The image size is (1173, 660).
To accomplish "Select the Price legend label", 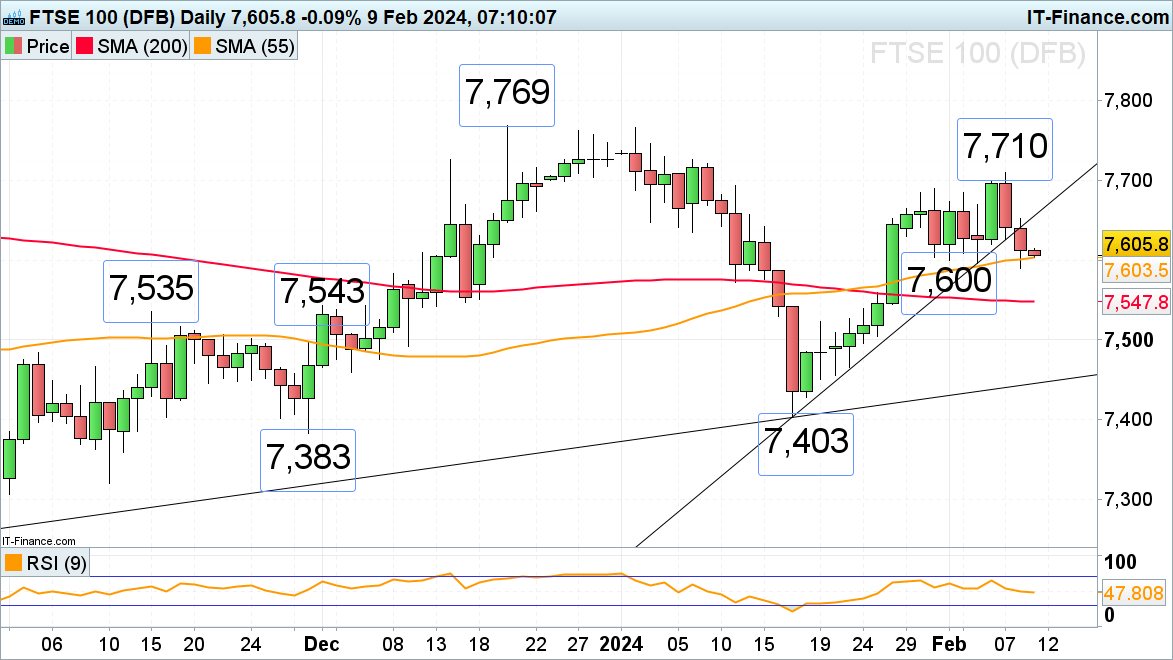I will click(x=48, y=46).
